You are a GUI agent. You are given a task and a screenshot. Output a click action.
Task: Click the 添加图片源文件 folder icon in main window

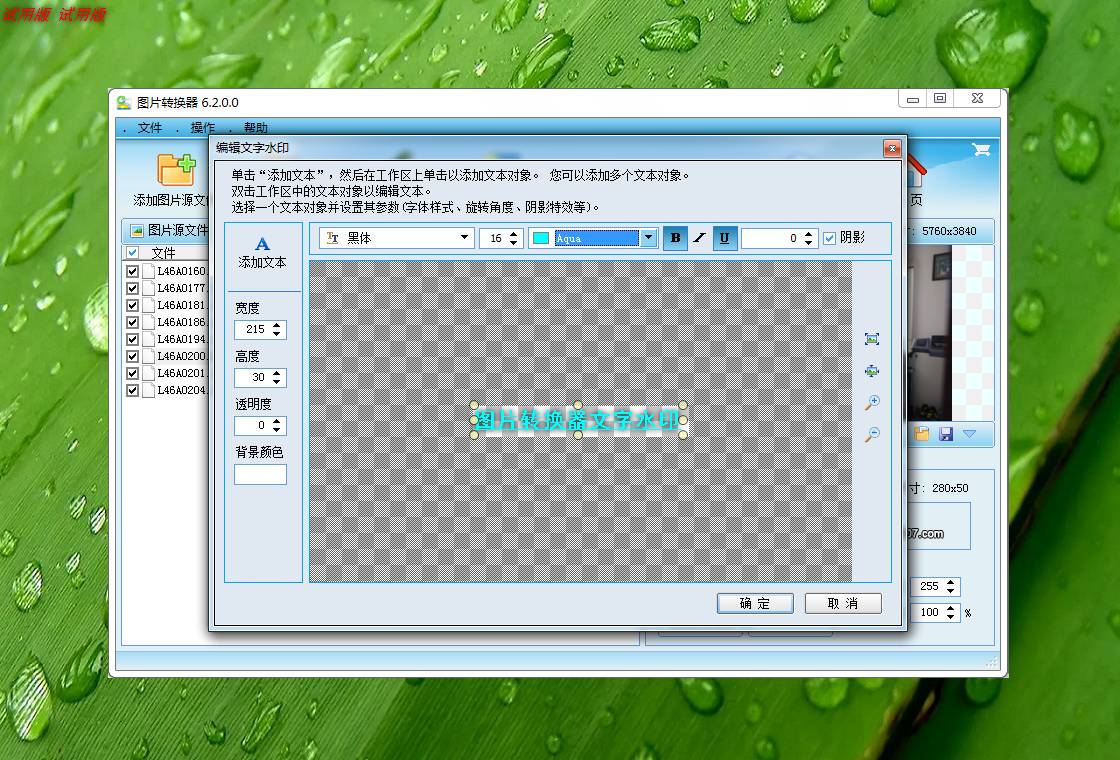176,169
